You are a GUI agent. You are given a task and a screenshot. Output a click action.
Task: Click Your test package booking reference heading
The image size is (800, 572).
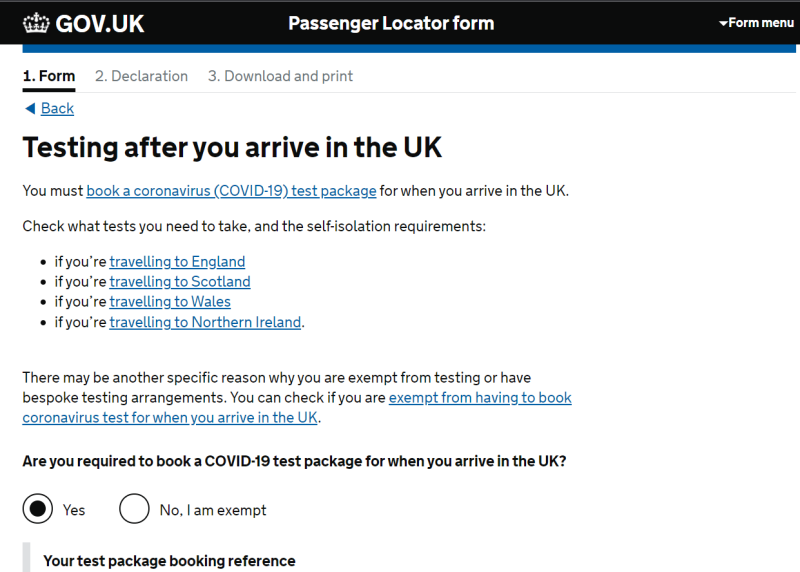point(169,560)
